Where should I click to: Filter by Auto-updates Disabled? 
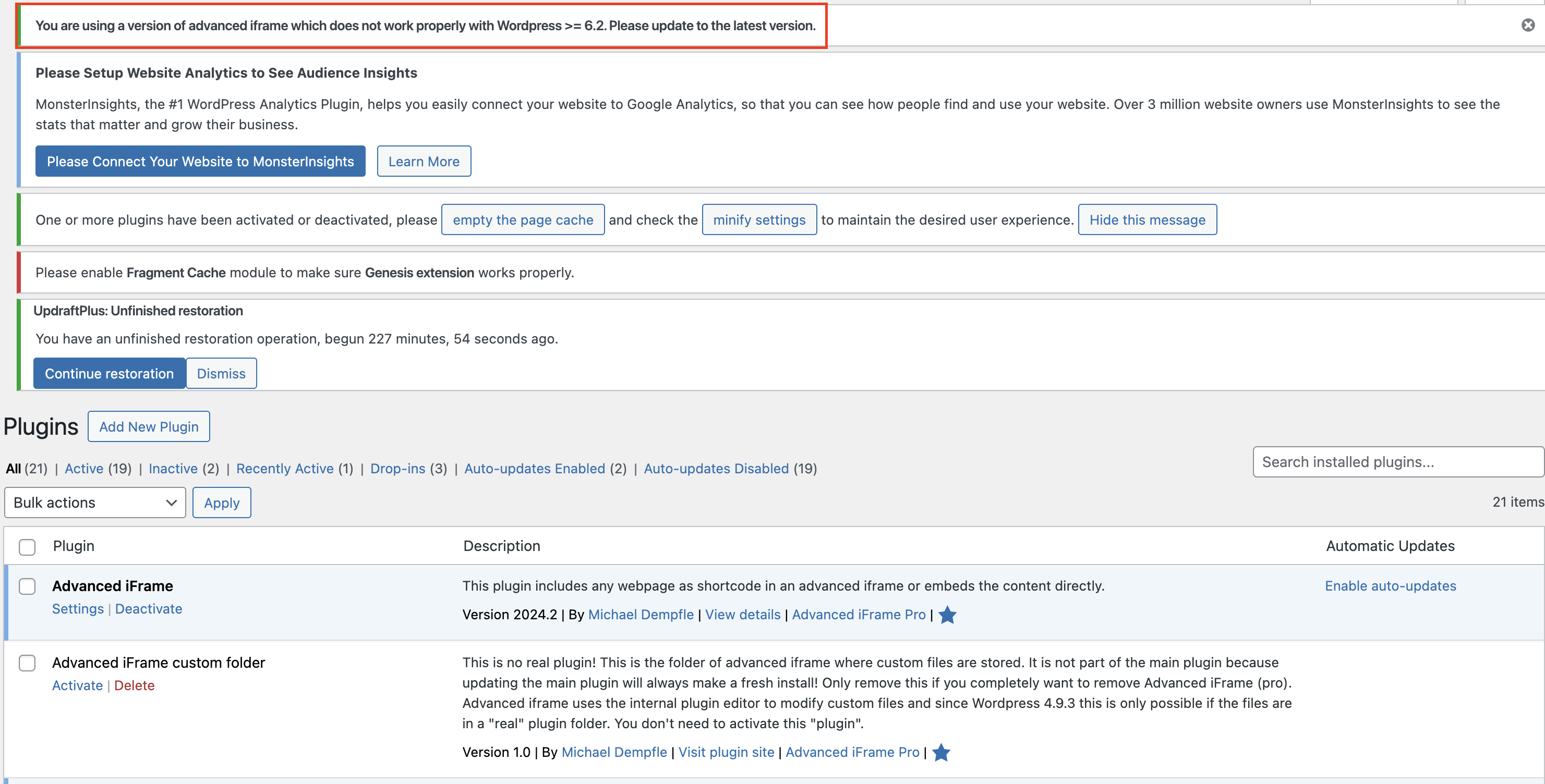point(717,469)
